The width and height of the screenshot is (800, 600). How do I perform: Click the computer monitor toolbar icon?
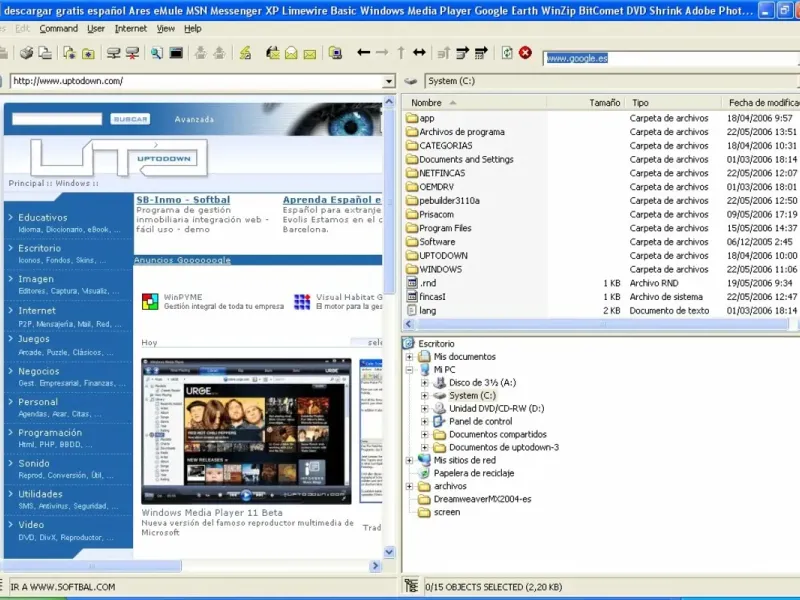tap(335, 53)
